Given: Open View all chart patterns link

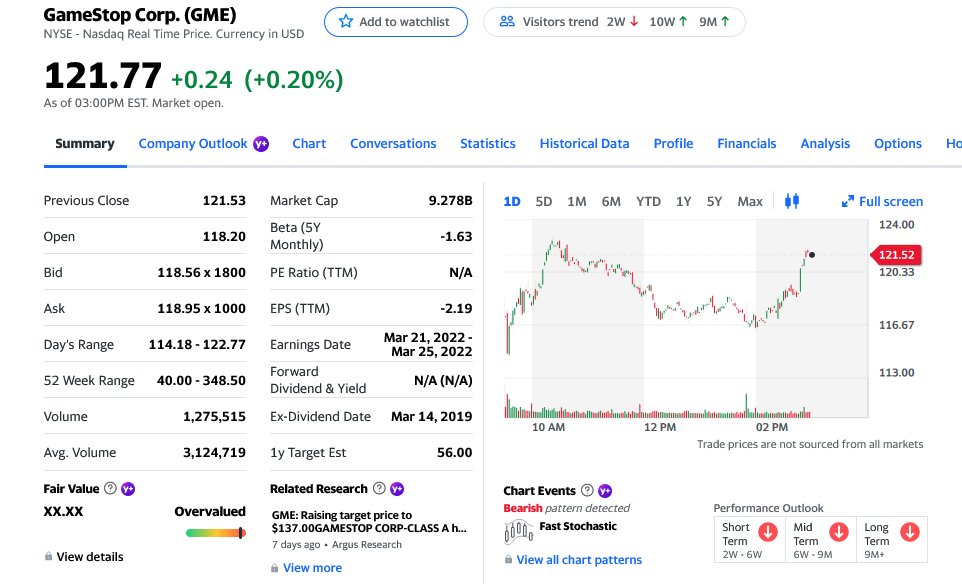Looking at the screenshot, I should click(579, 559).
